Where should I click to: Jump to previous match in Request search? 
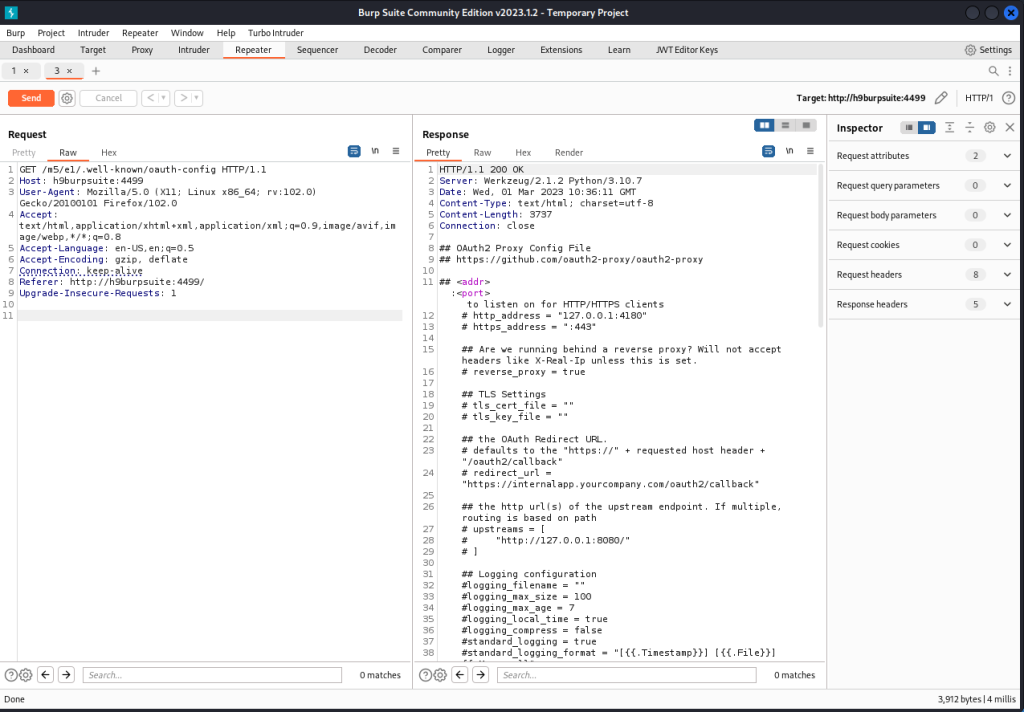pyautogui.click(x=45, y=675)
